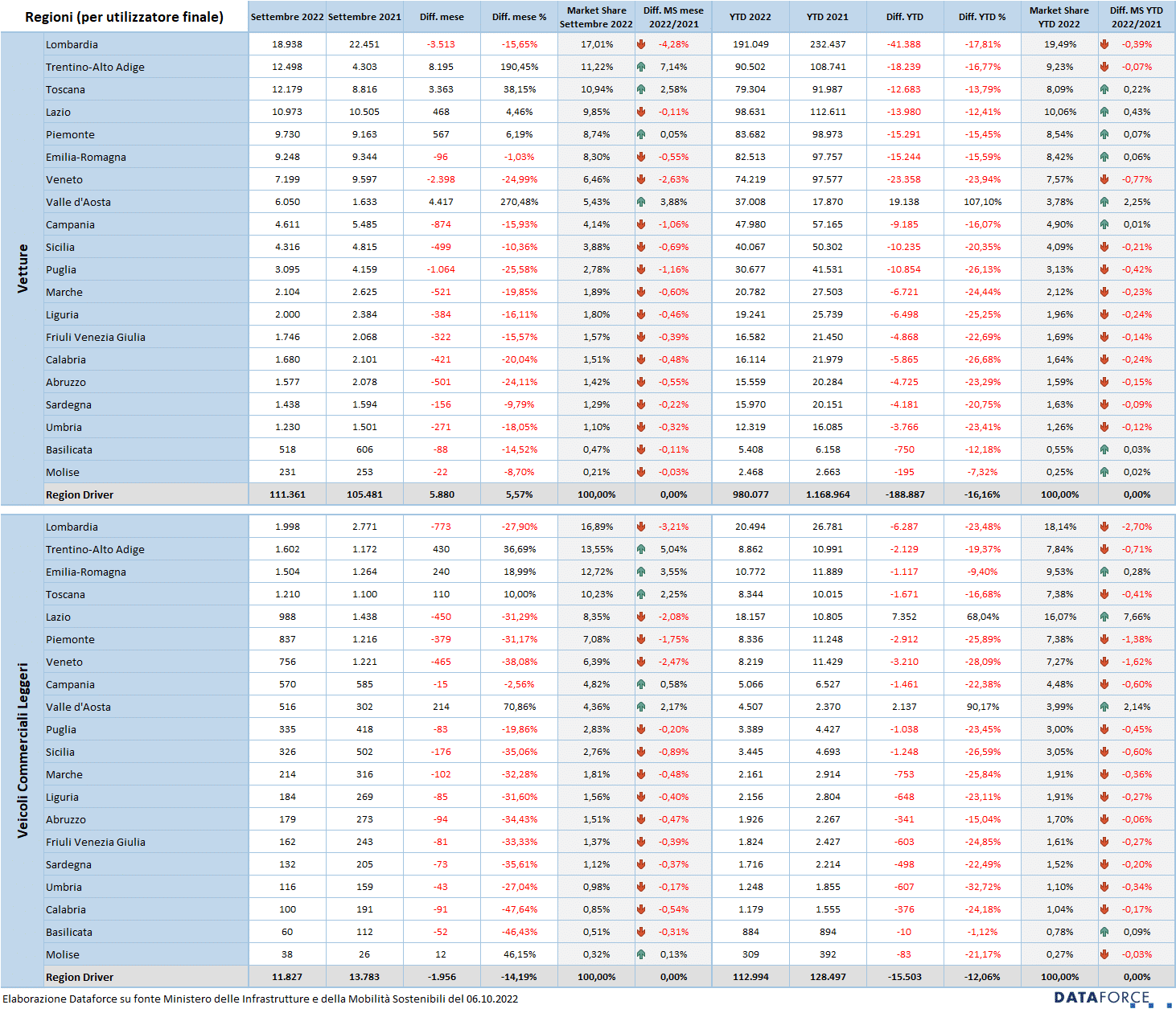Click the green up arrow in commercial vehicles Molise's monthly share column

point(641,954)
